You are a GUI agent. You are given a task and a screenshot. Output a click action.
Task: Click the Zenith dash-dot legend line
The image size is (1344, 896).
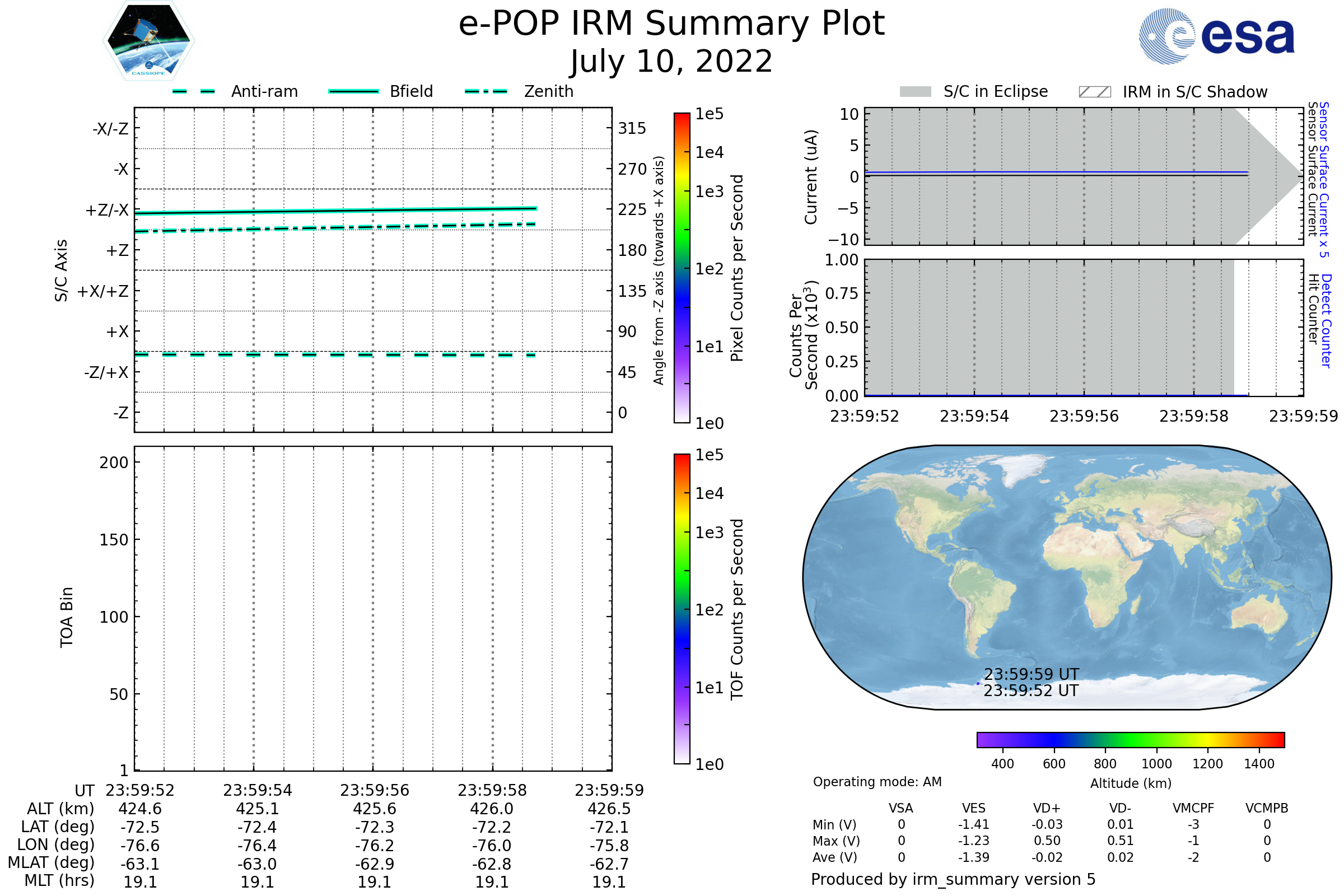pyautogui.click(x=486, y=91)
